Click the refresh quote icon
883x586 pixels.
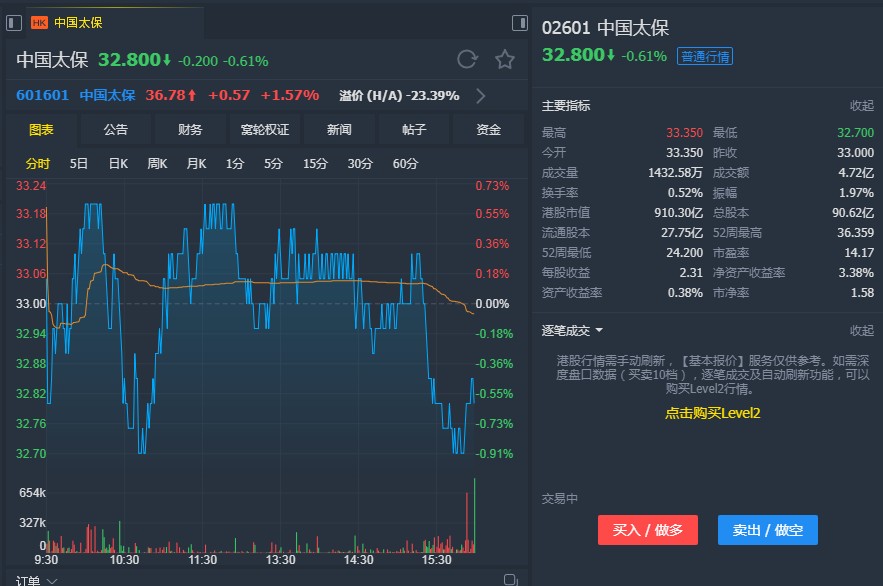point(467,60)
